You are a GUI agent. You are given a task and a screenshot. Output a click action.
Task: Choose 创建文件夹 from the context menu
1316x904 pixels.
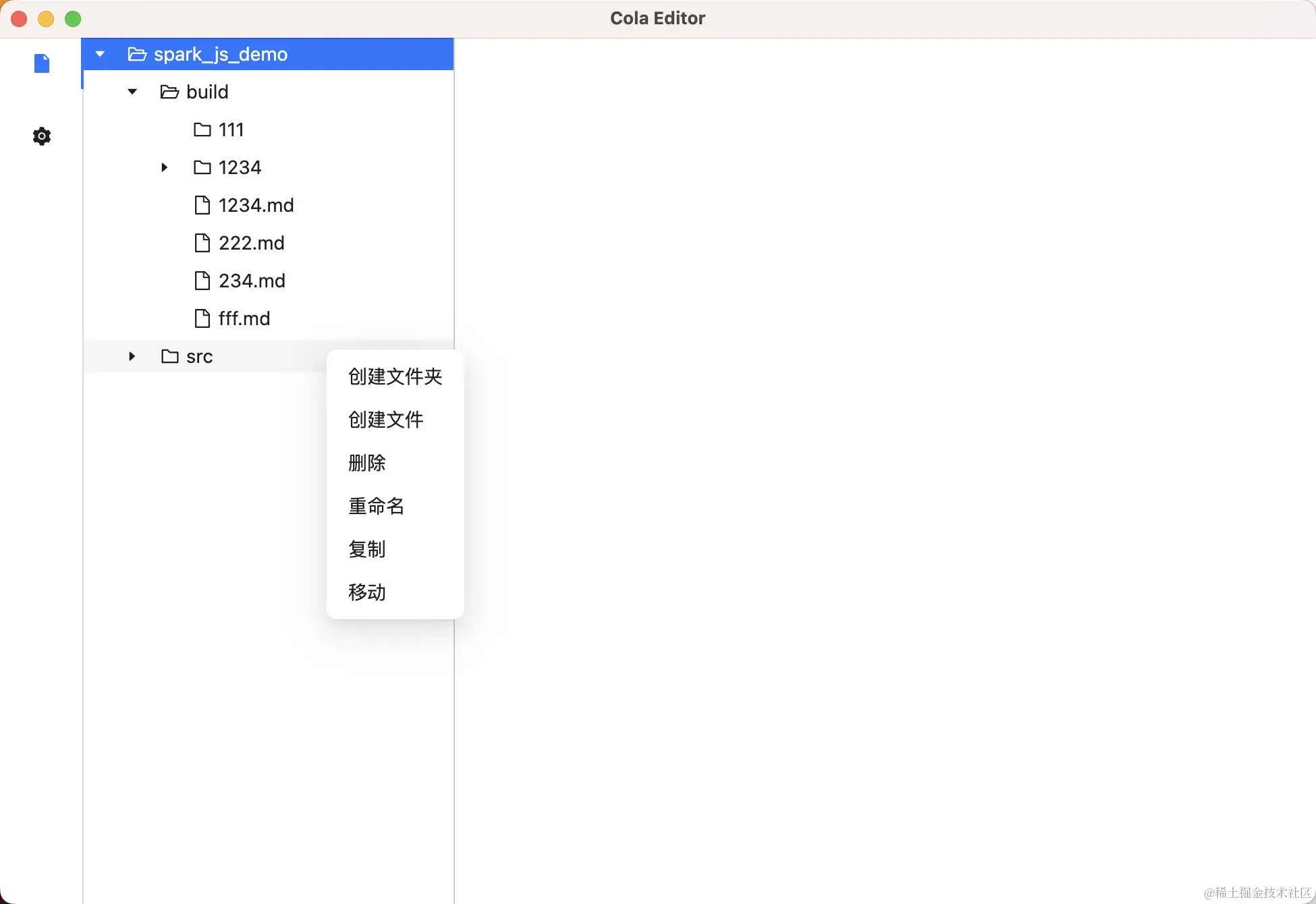[395, 376]
